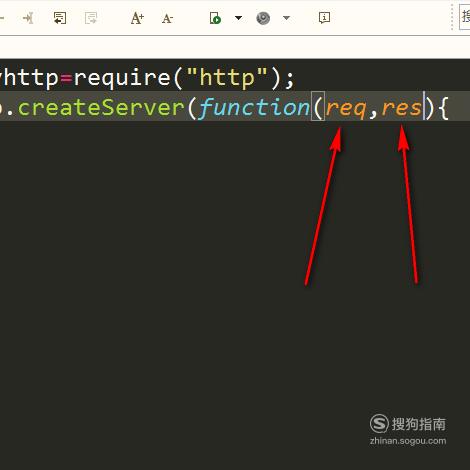
Task: Expand the dropdown arrow beside the globe icon
Action: pyautogui.click(x=286, y=18)
